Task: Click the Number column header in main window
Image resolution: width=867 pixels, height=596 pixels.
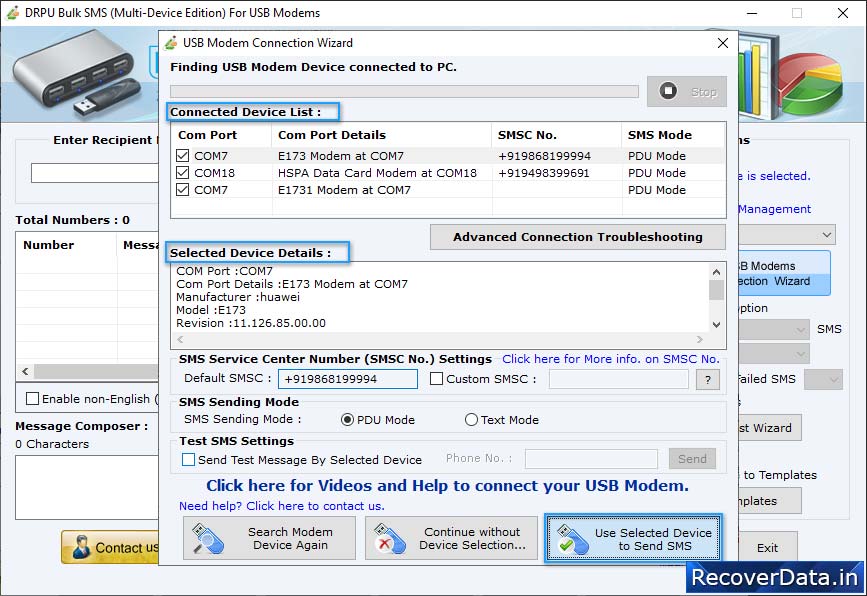Action: pyautogui.click(x=66, y=245)
